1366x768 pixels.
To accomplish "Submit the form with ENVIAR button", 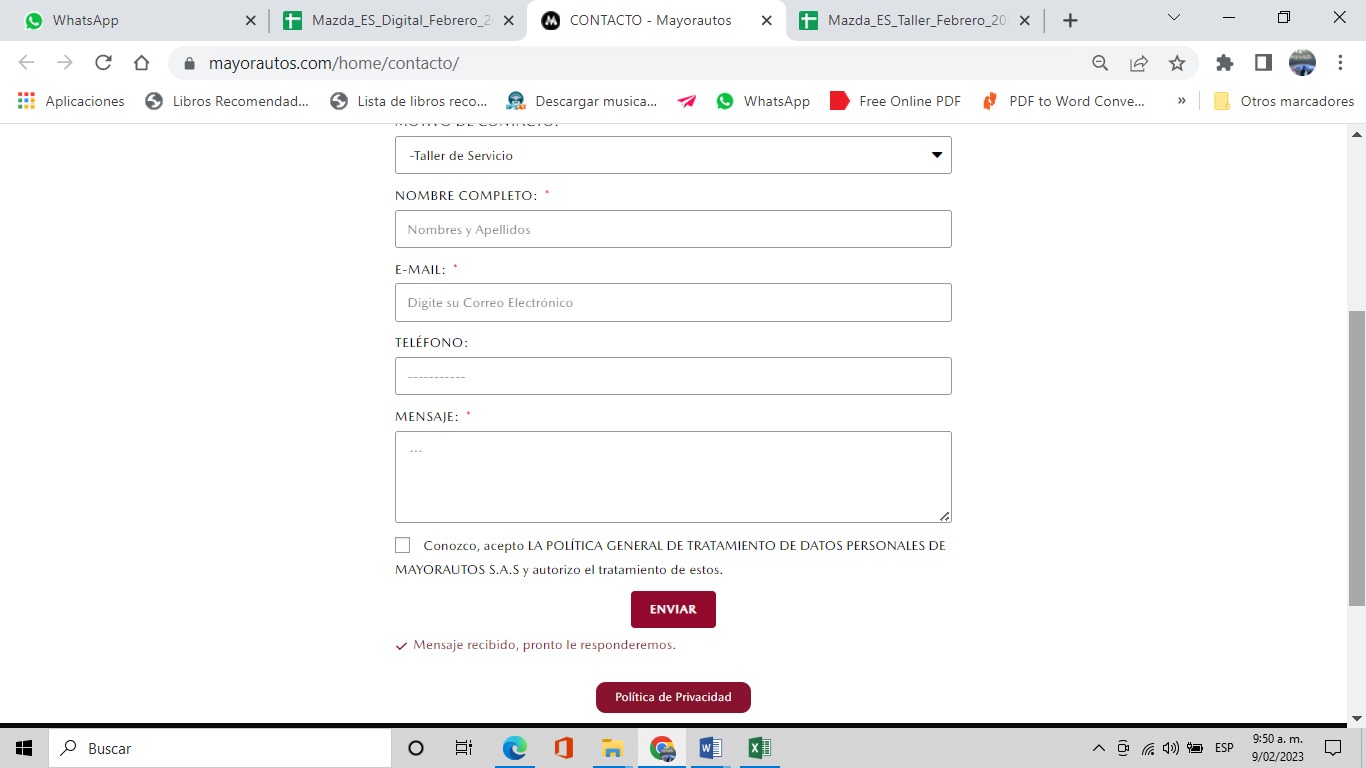I will (673, 609).
